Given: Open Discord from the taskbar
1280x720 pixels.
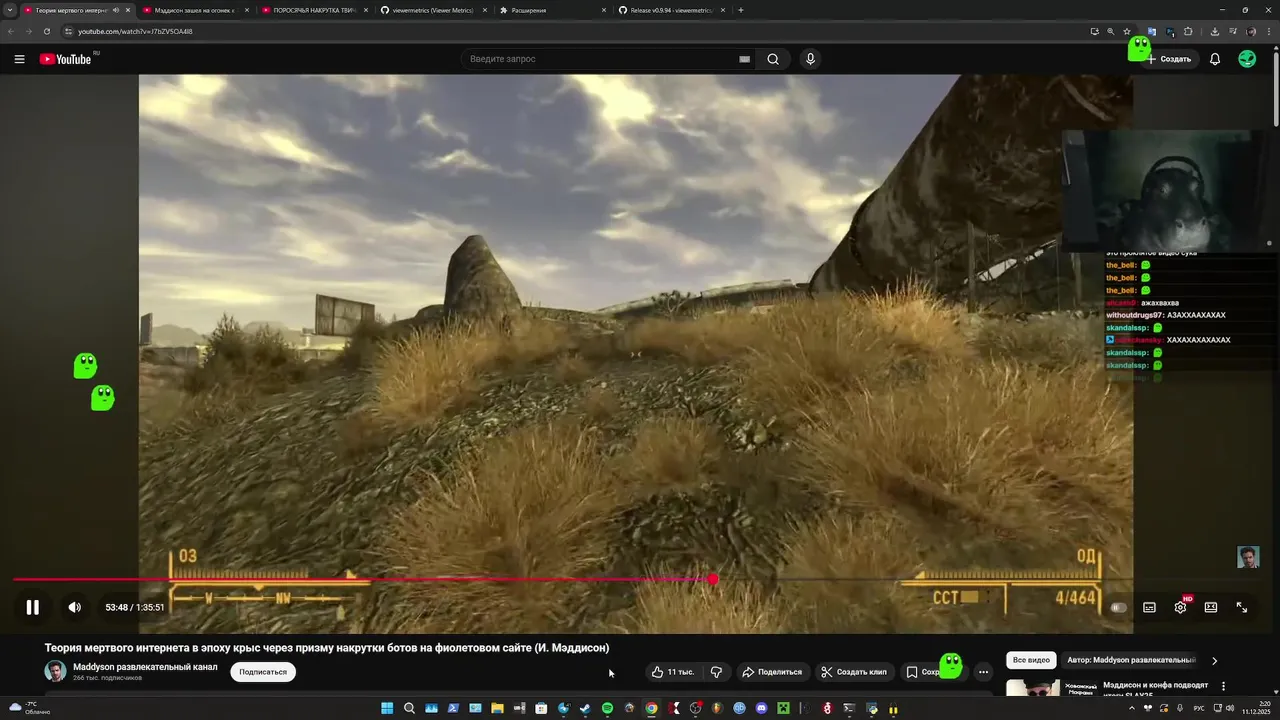Looking at the screenshot, I should pos(761,709).
